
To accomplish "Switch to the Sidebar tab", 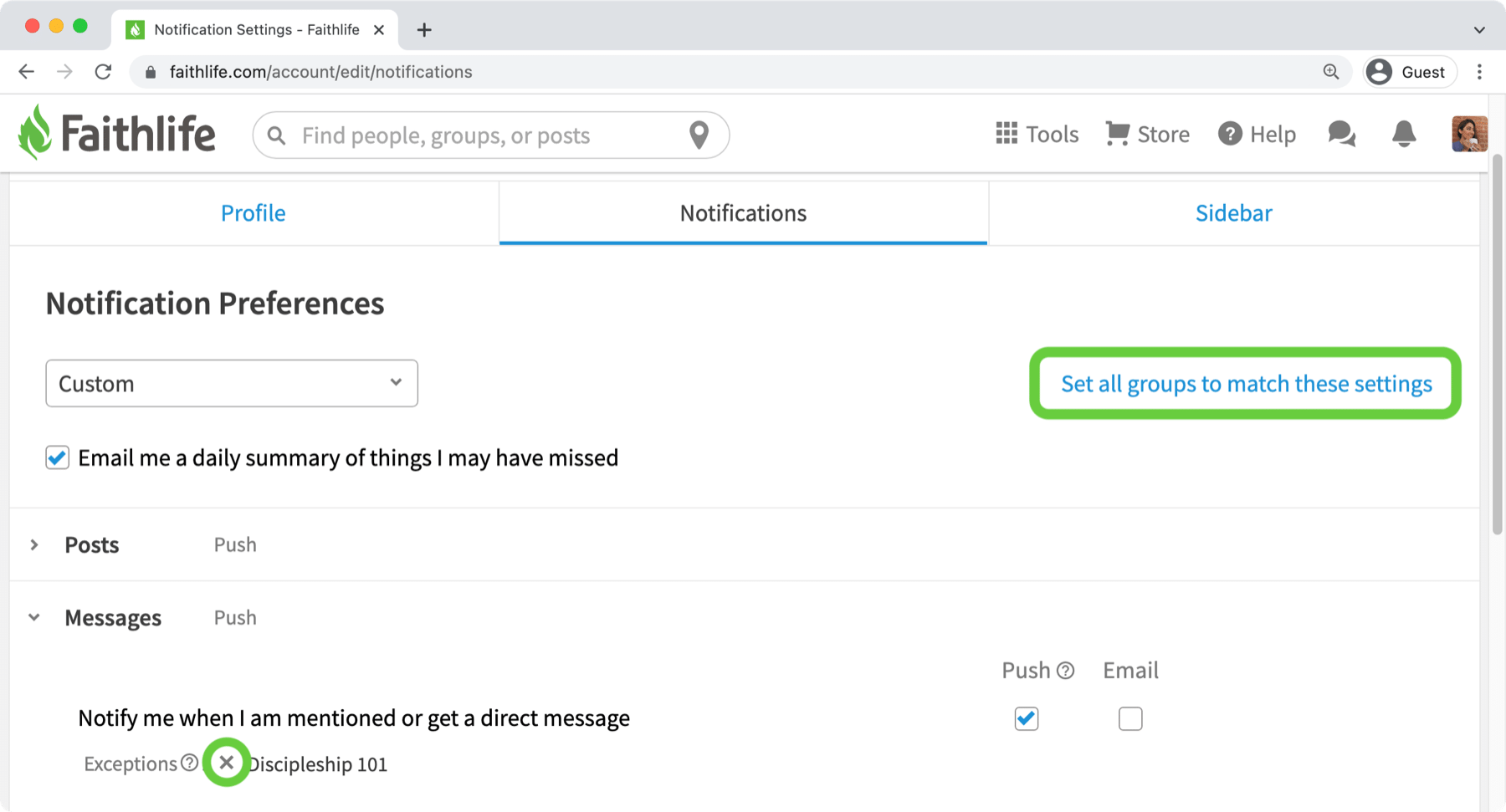I will tap(1233, 212).
